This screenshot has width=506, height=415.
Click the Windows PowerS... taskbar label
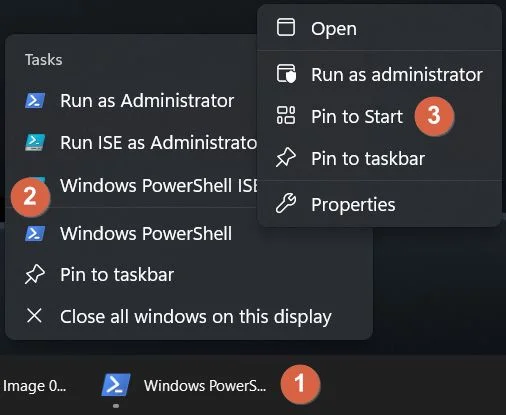coord(205,385)
